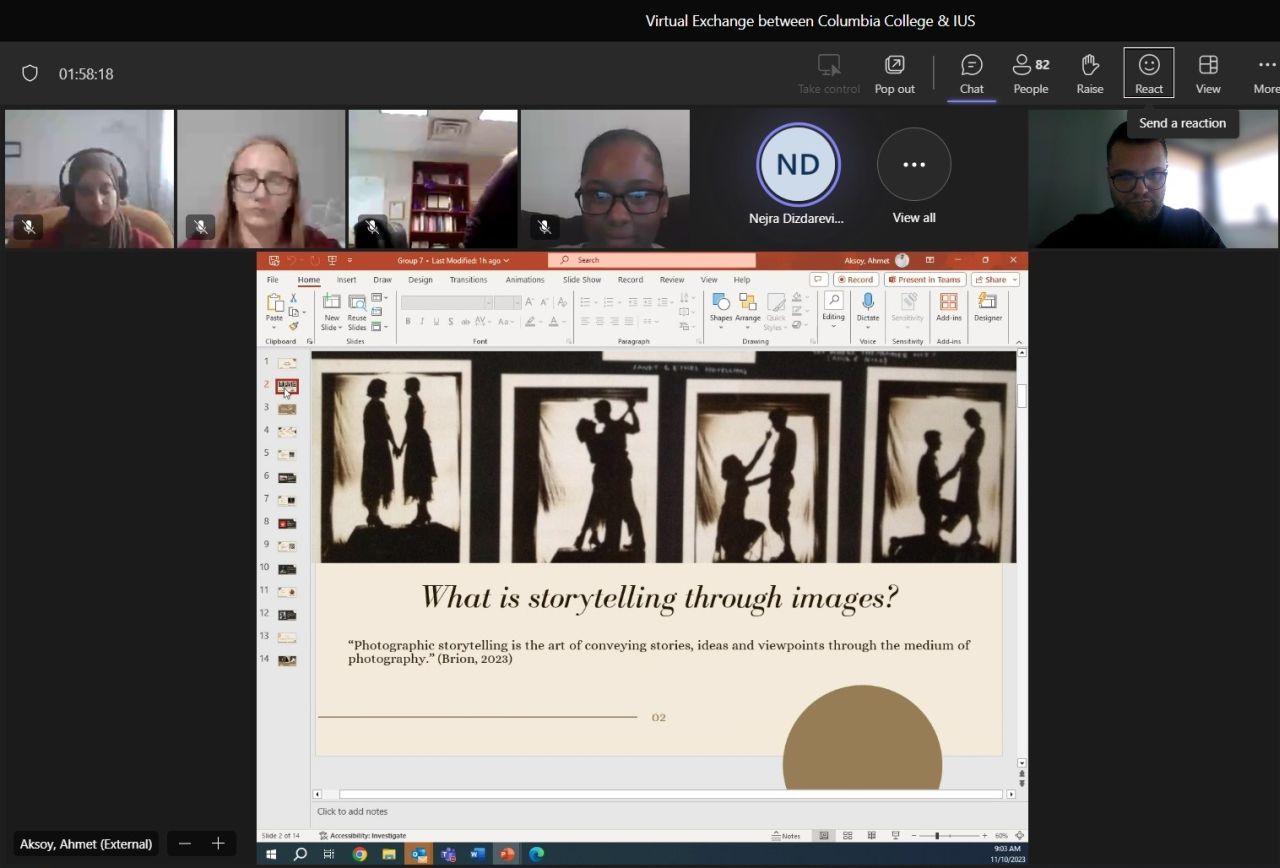Click the Present in Teams button

coord(924,280)
